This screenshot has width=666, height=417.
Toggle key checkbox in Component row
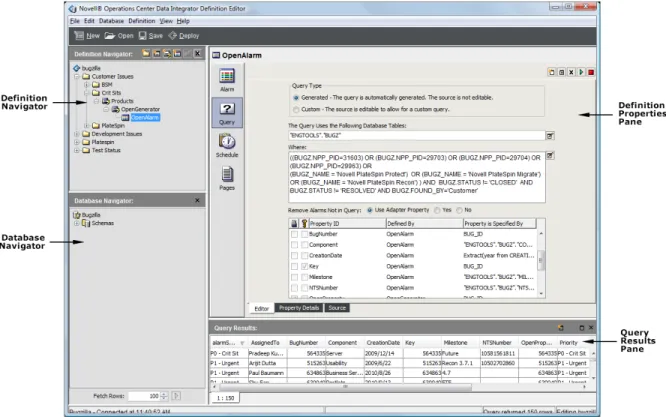305,245
